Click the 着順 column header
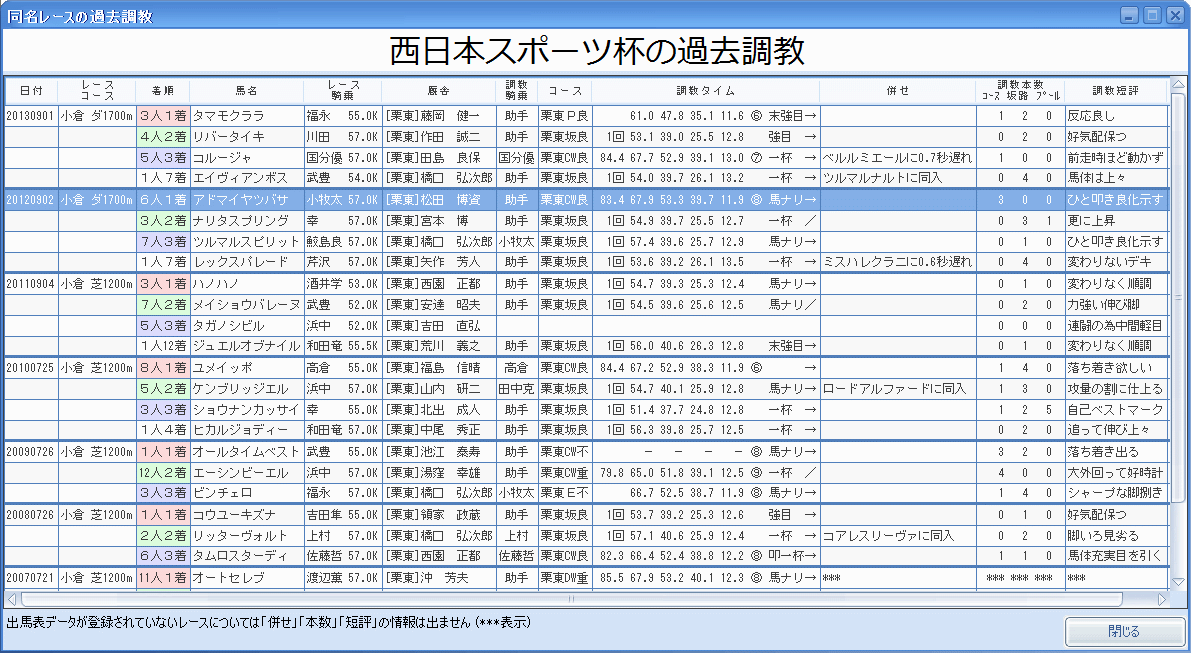The height and width of the screenshot is (653, 1191). coord(163,90)
